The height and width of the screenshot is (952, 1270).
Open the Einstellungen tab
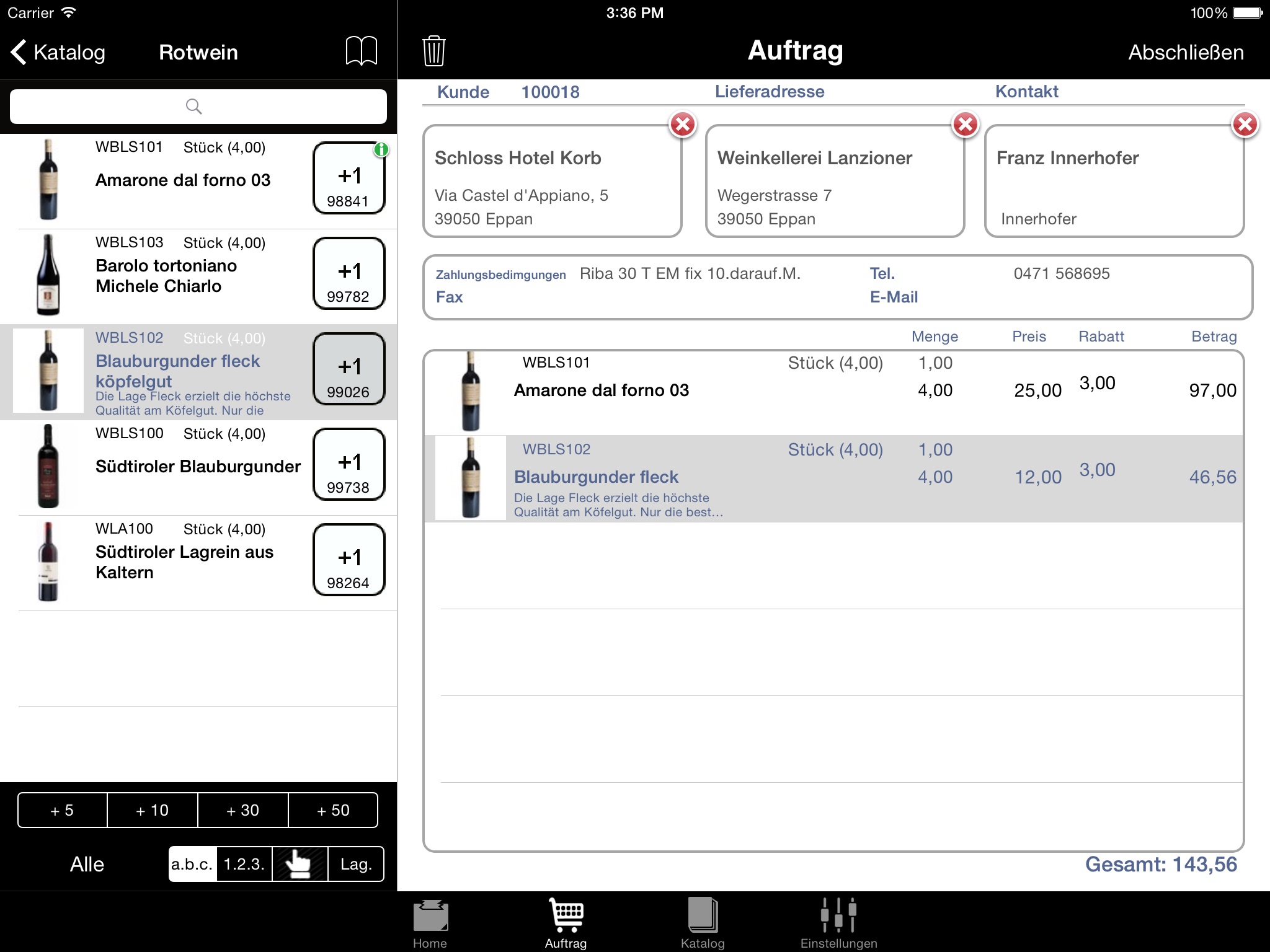[x=838, y=923]
